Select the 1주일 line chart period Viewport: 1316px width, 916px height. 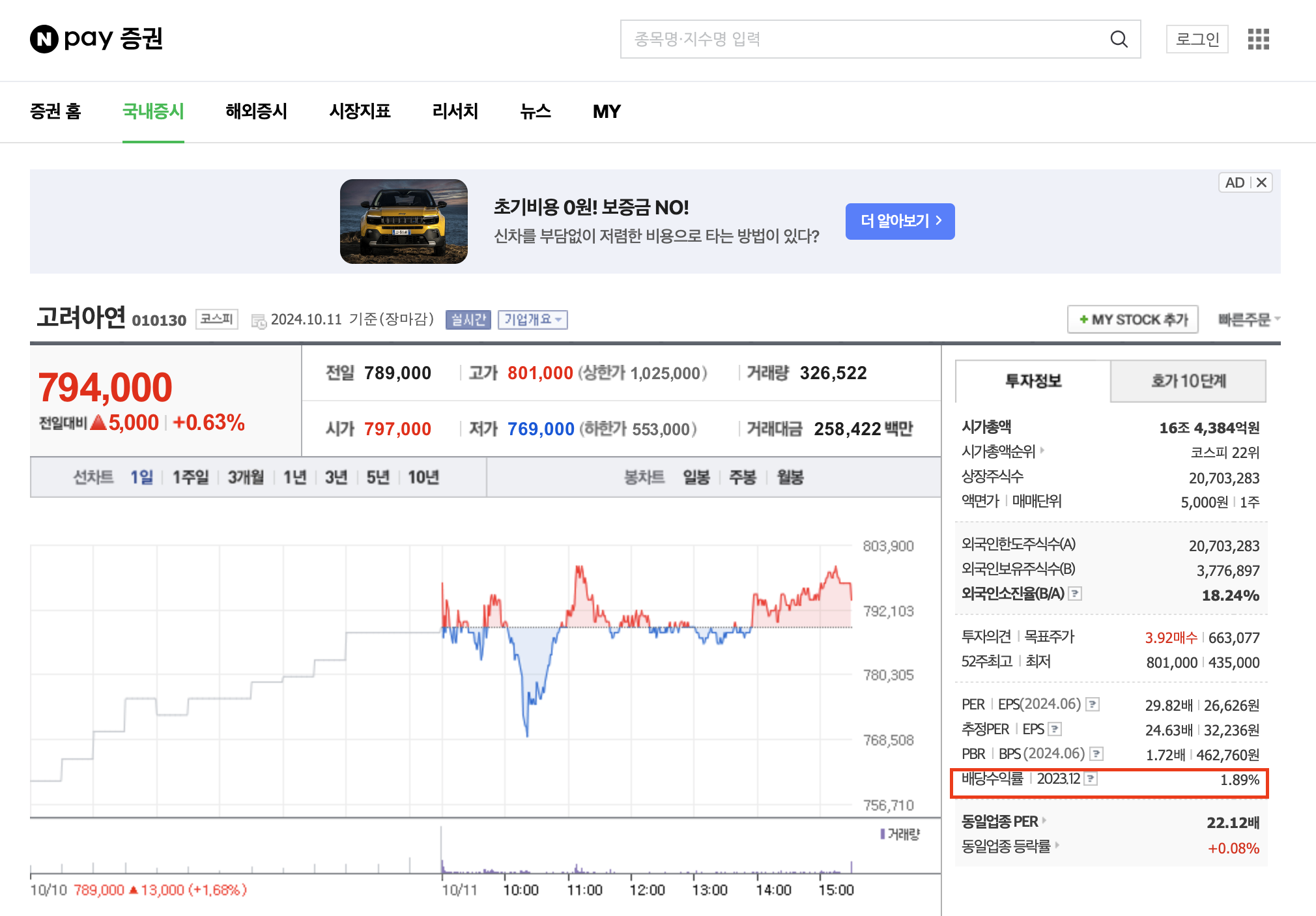coord(190,478)
